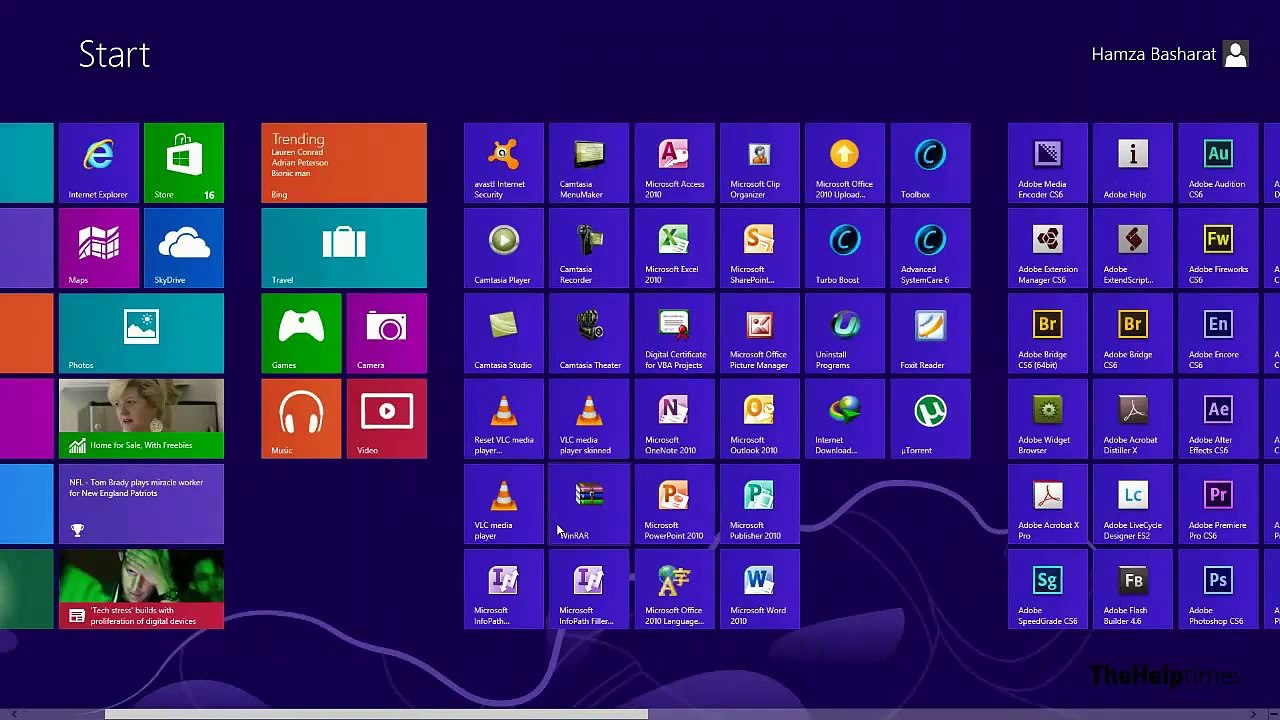The image size is (1280, 720).
Task: Launch avast! Internet Security
Action: (x=504, y=163)
